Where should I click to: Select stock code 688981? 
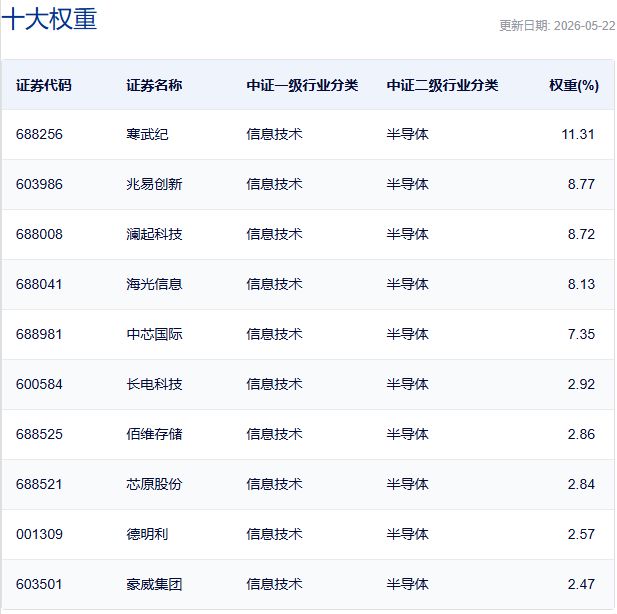(x=39, y=334)
